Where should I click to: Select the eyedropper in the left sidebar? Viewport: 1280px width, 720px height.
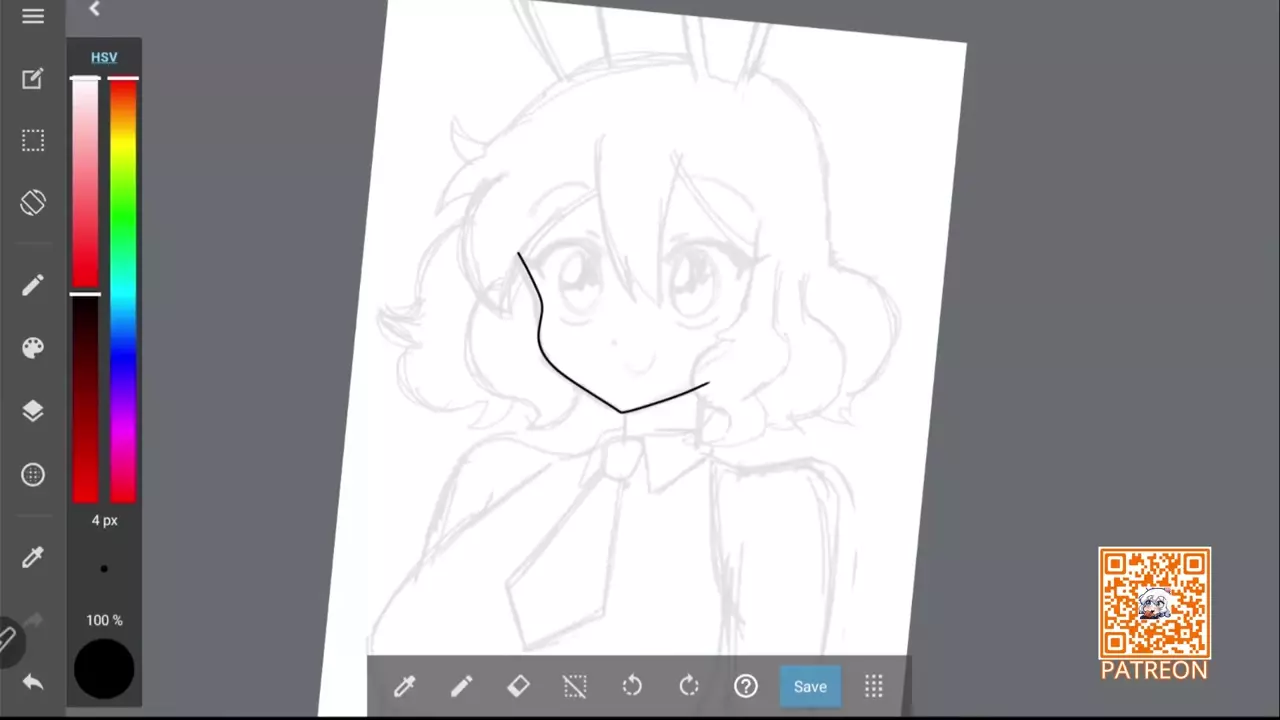pyautogui.click(x=33, y=558)
